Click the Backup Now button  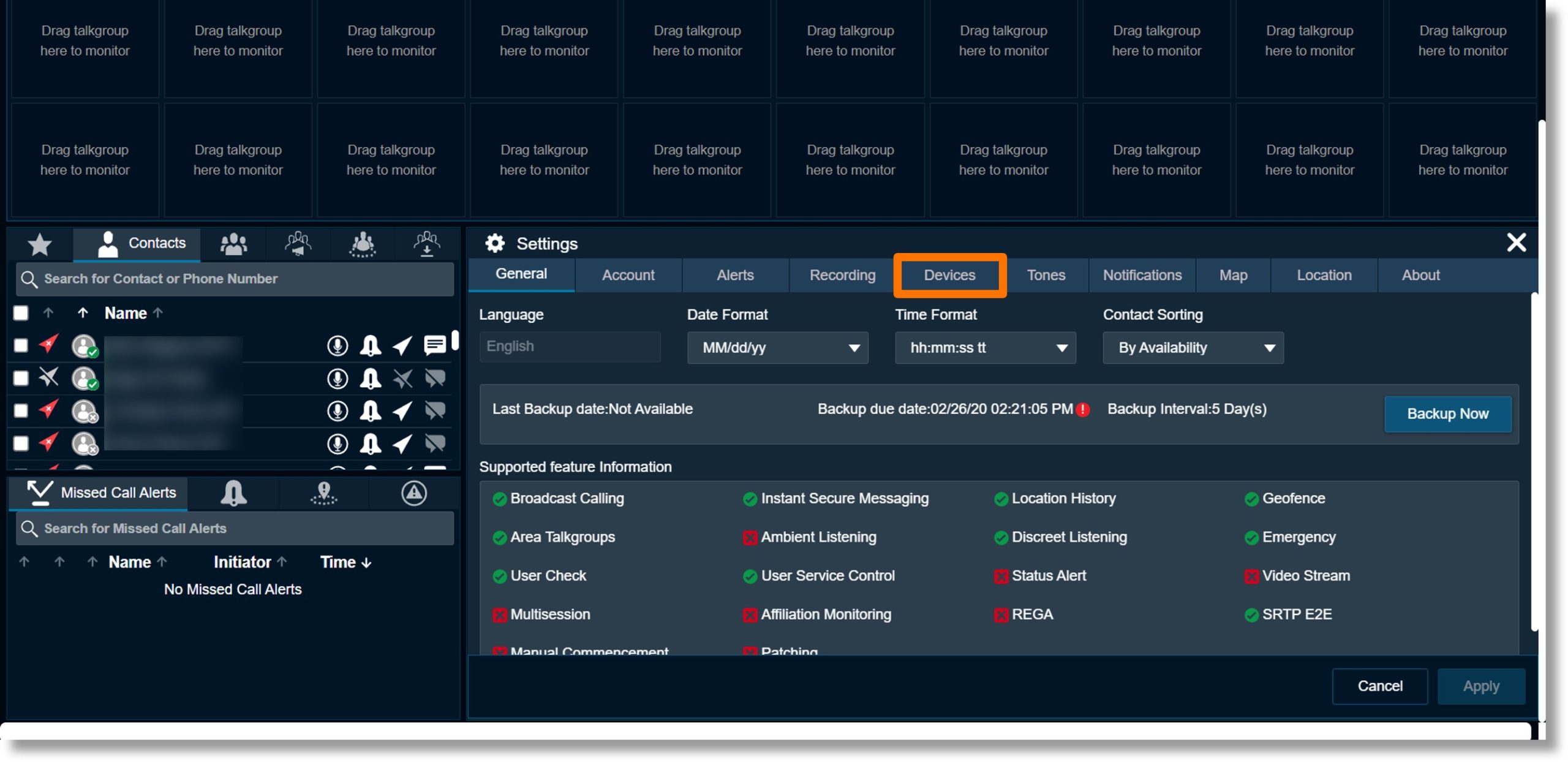[1448, 413]
